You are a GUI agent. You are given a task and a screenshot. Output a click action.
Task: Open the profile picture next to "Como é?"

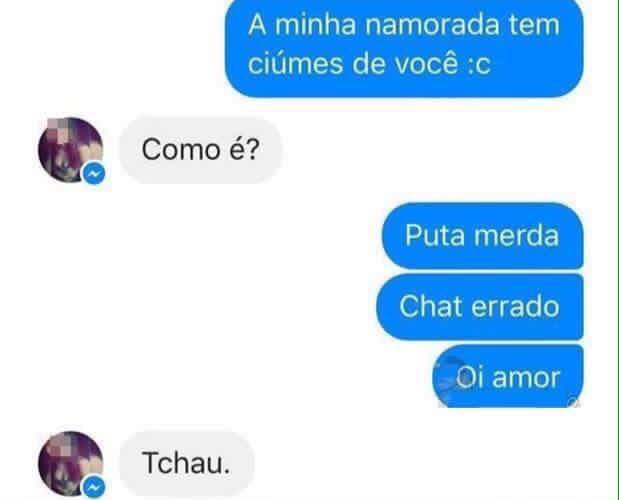click(x=70, y=150)
